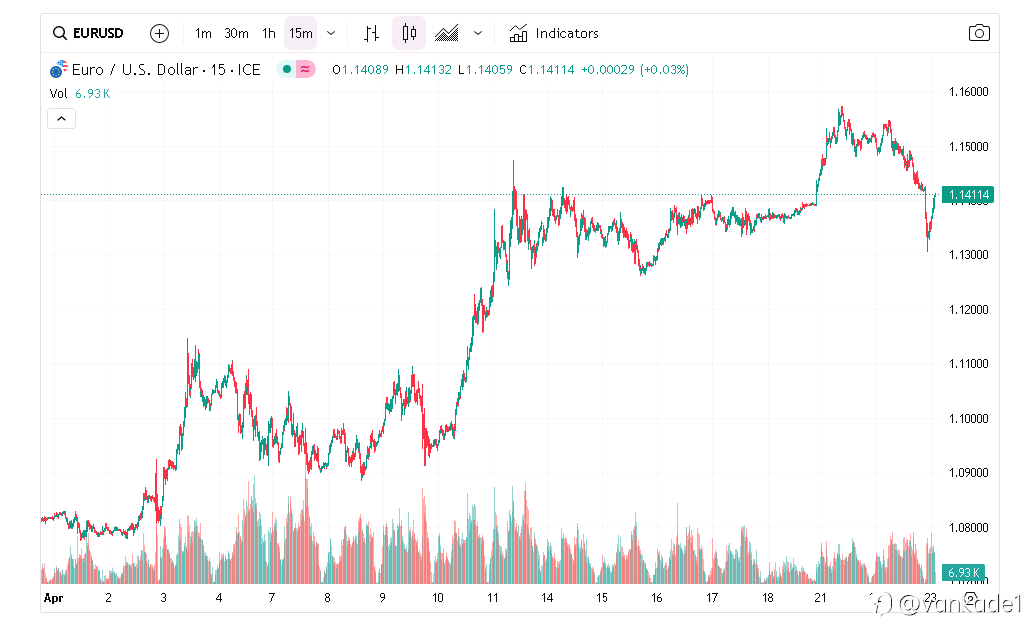Click the 1.10000 price axis label

tap(968, 419)
